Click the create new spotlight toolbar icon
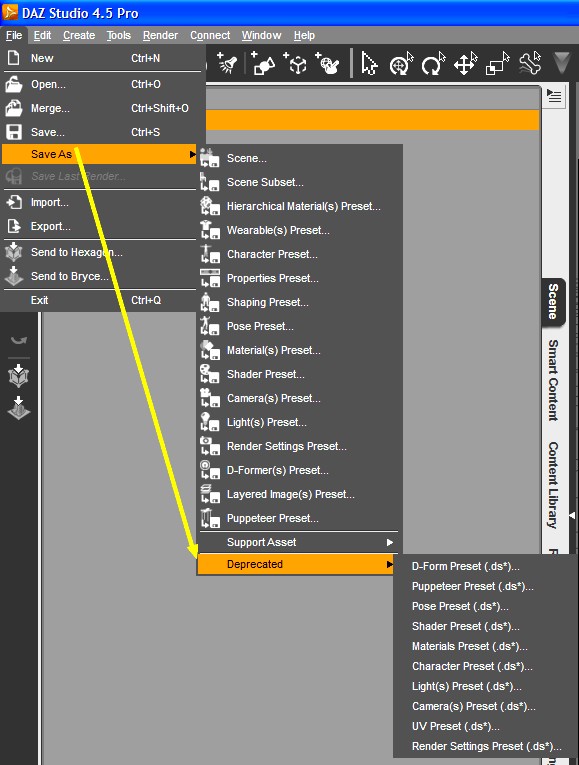 click(227, 63)
